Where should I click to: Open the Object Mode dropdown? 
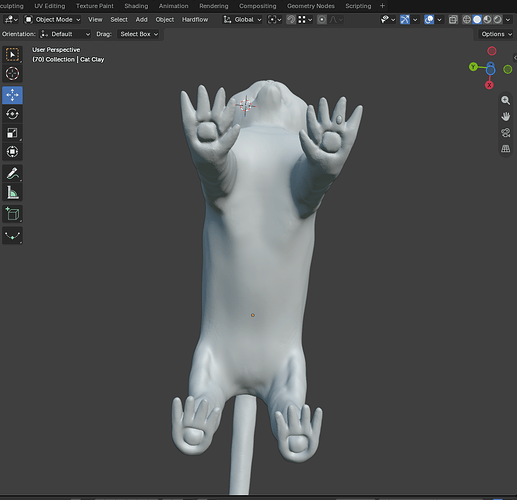tap(52, 20)
